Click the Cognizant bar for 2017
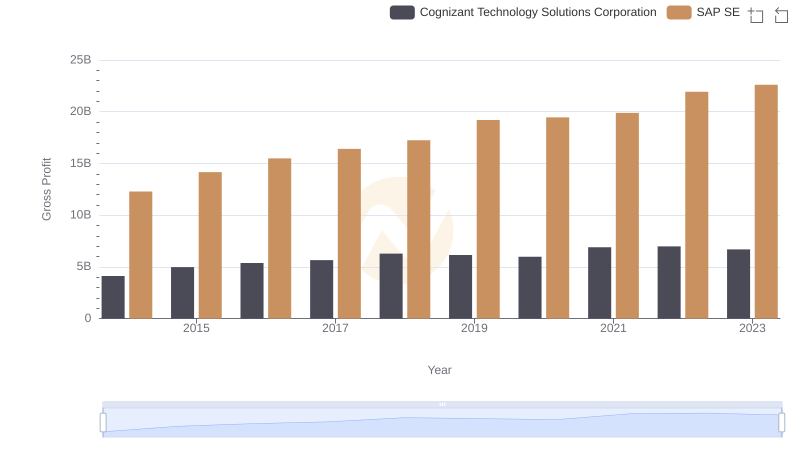The image size is (800, 461). point(321,289)
